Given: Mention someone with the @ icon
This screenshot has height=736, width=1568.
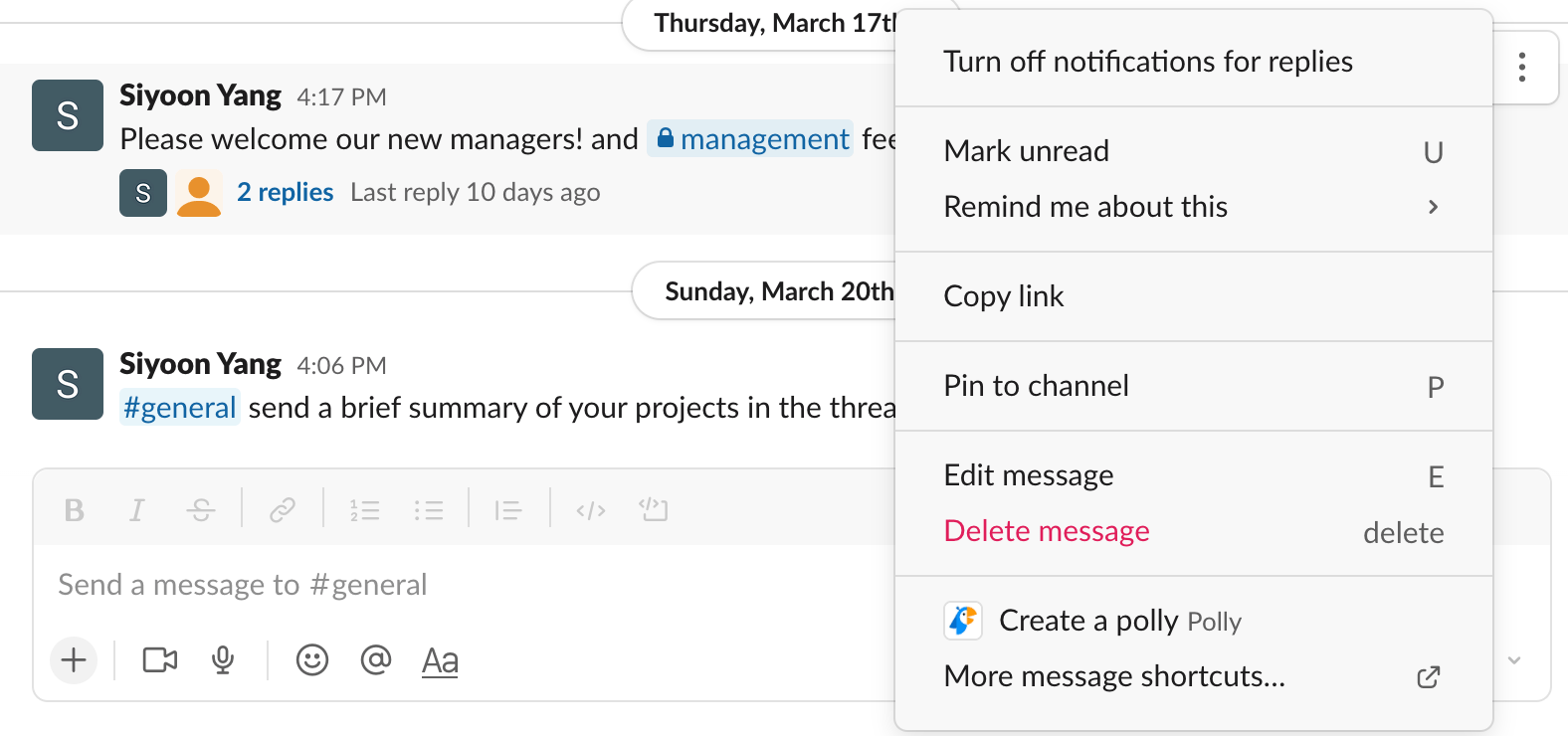Looking at the screenshot, I should pos(376,659).
